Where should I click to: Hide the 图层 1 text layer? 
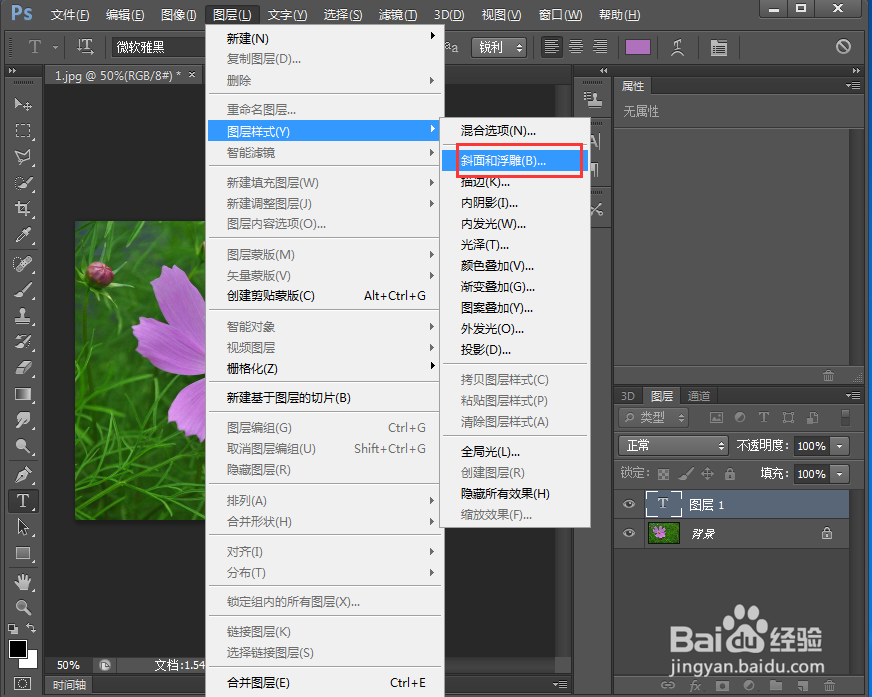click(629, 505)
